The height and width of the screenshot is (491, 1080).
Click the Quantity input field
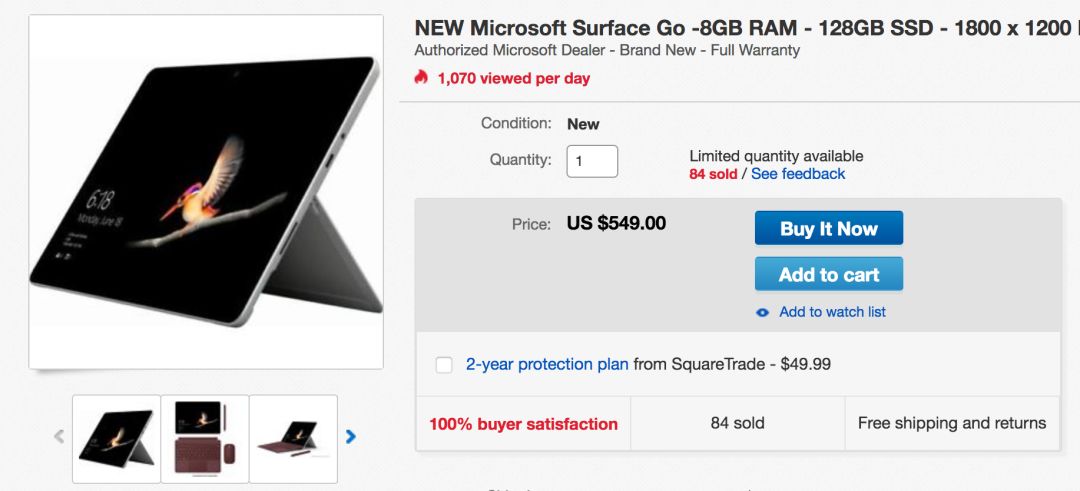592,161
